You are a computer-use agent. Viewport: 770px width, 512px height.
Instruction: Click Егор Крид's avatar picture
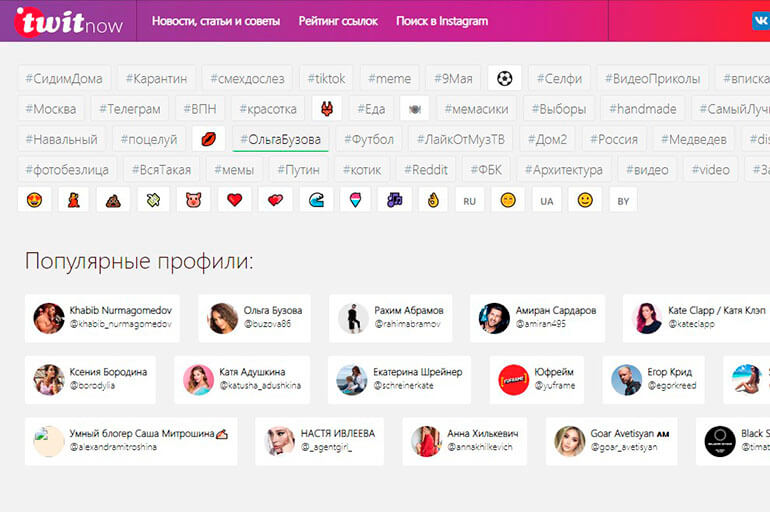(x=626, y=380)
